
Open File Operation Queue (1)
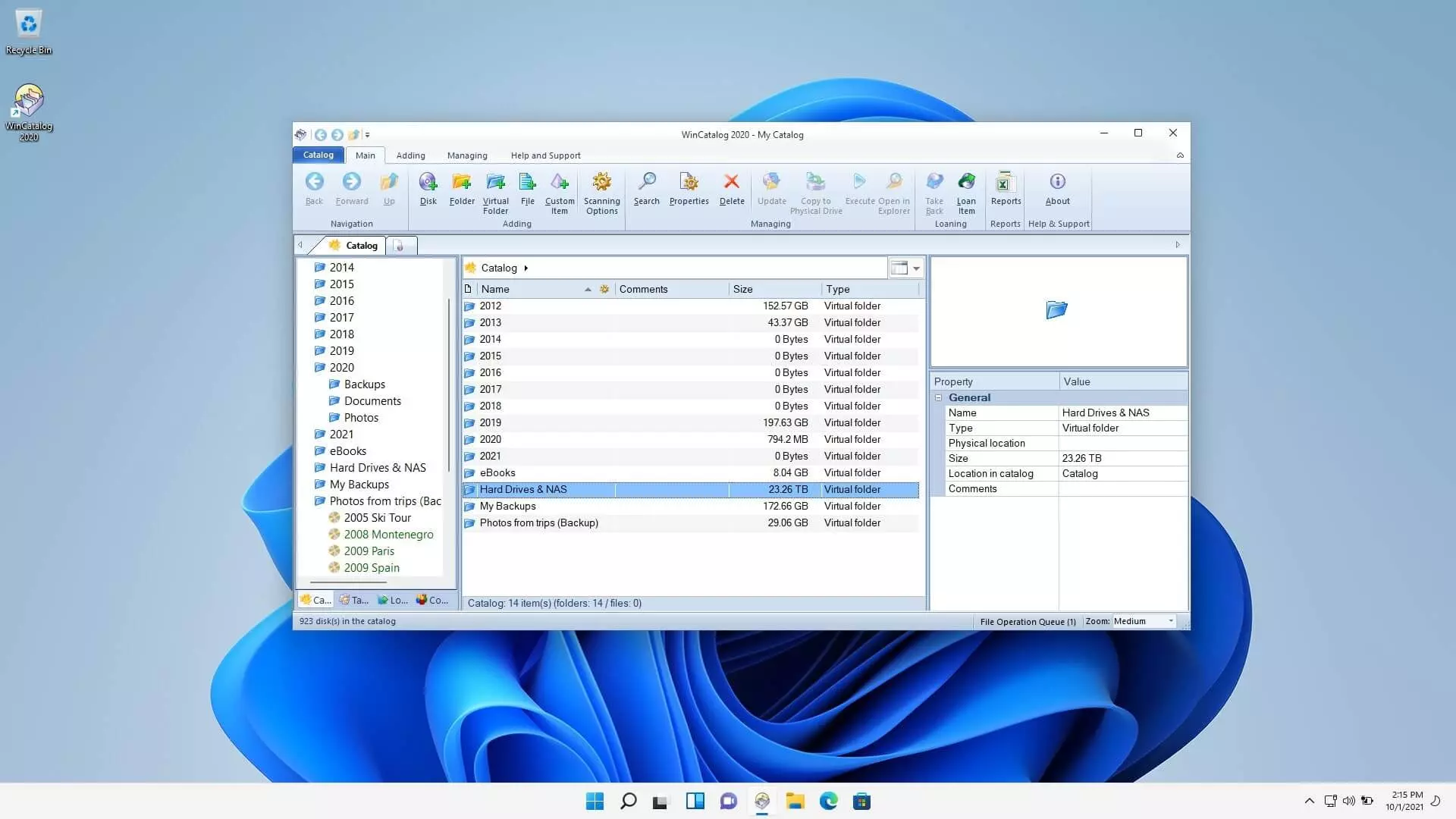click(x=1028, y=622)
